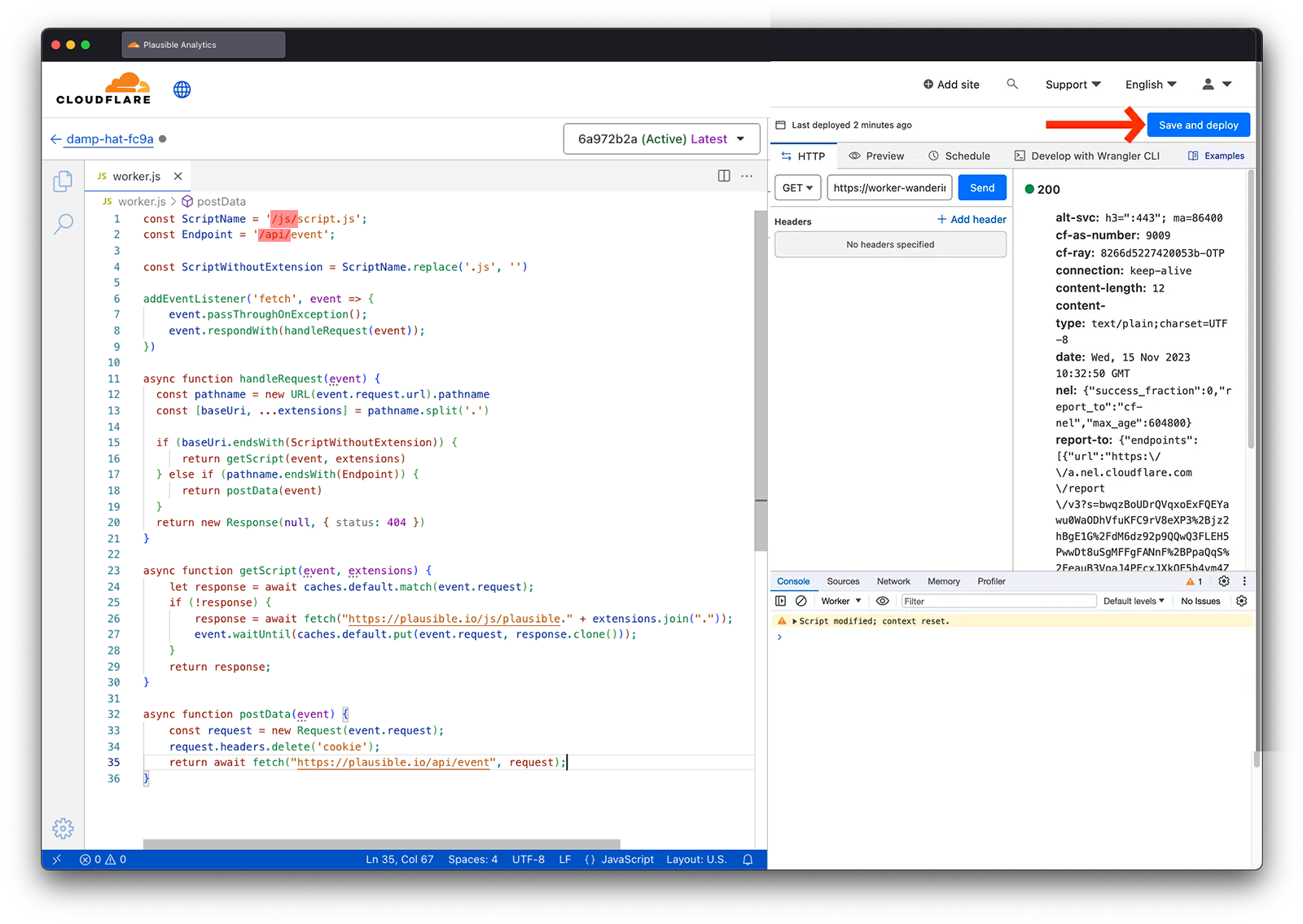The height and width of the screenshot is (924, 1303).
Task: Navigate back via the damp-hat-fc9a link
Action: (x=108, y=138)
